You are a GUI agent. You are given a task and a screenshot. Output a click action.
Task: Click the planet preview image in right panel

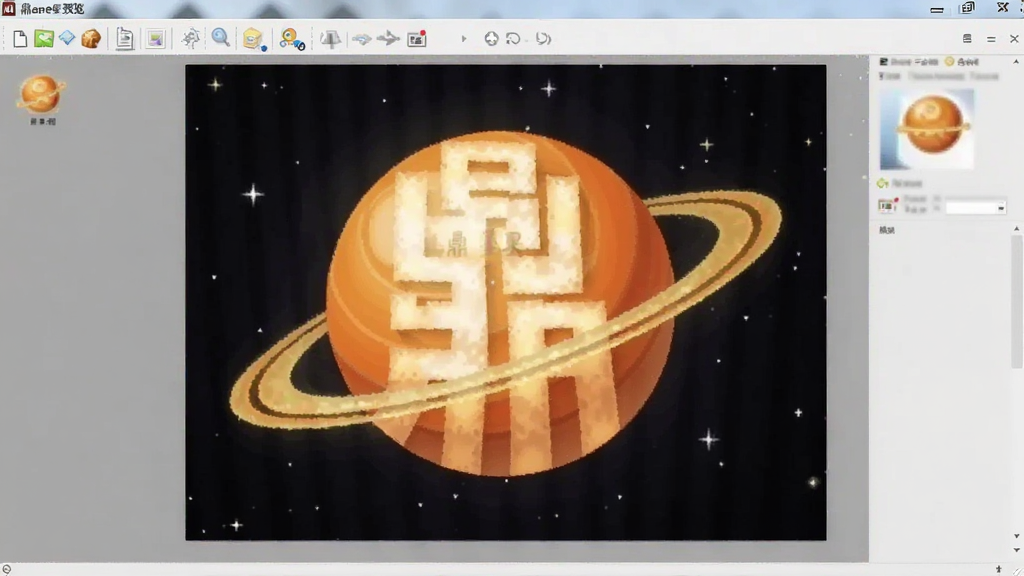pyautogui.click(x=927, y=129)
